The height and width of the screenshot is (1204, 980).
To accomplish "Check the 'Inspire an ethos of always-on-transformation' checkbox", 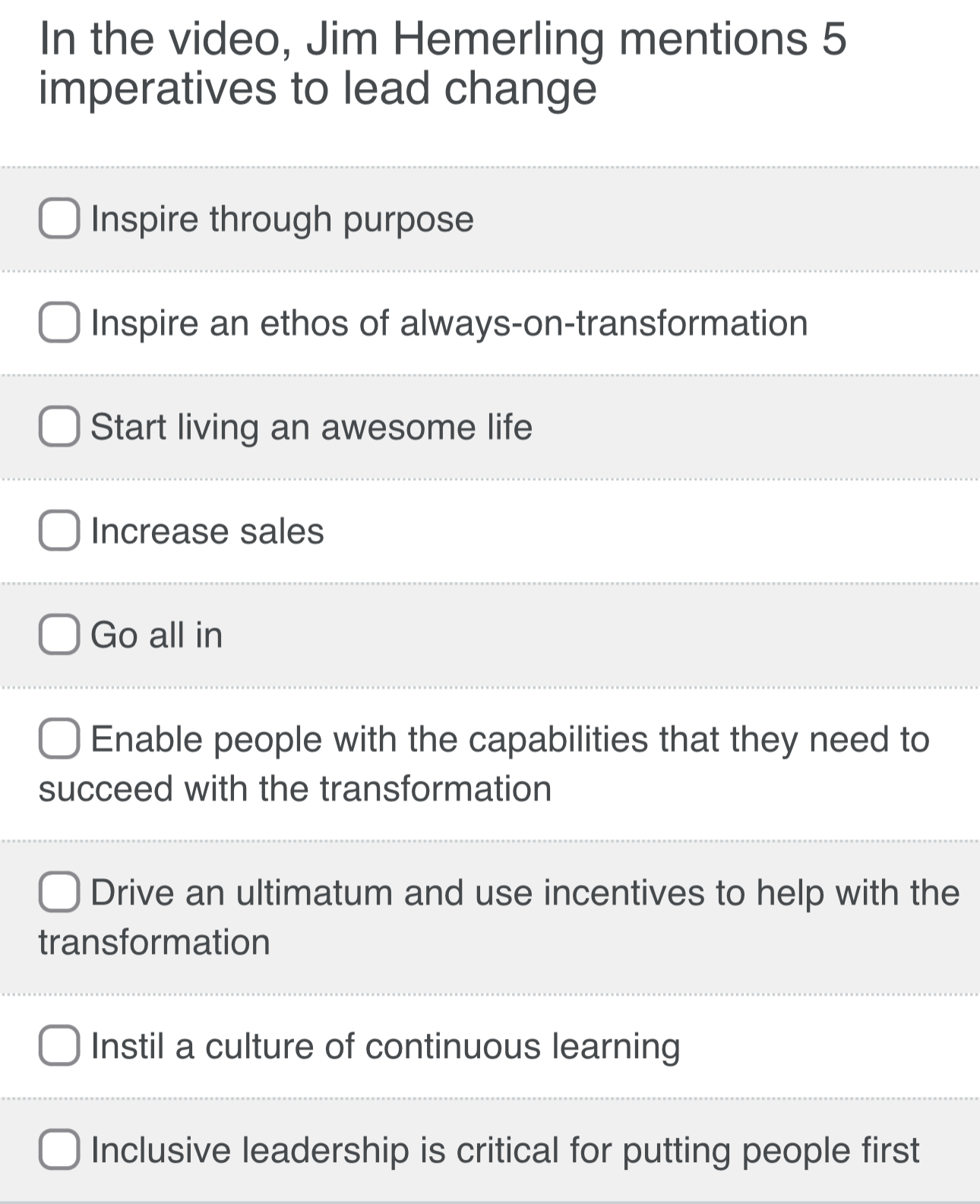I will (x=61, y=323).
